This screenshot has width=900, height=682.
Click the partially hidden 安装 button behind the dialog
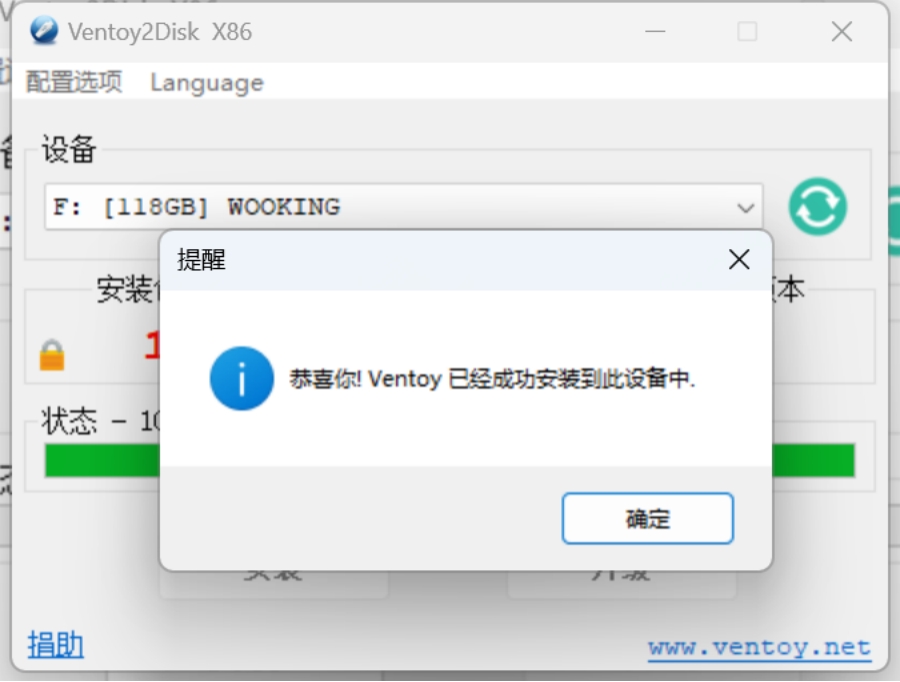point(273,584)
